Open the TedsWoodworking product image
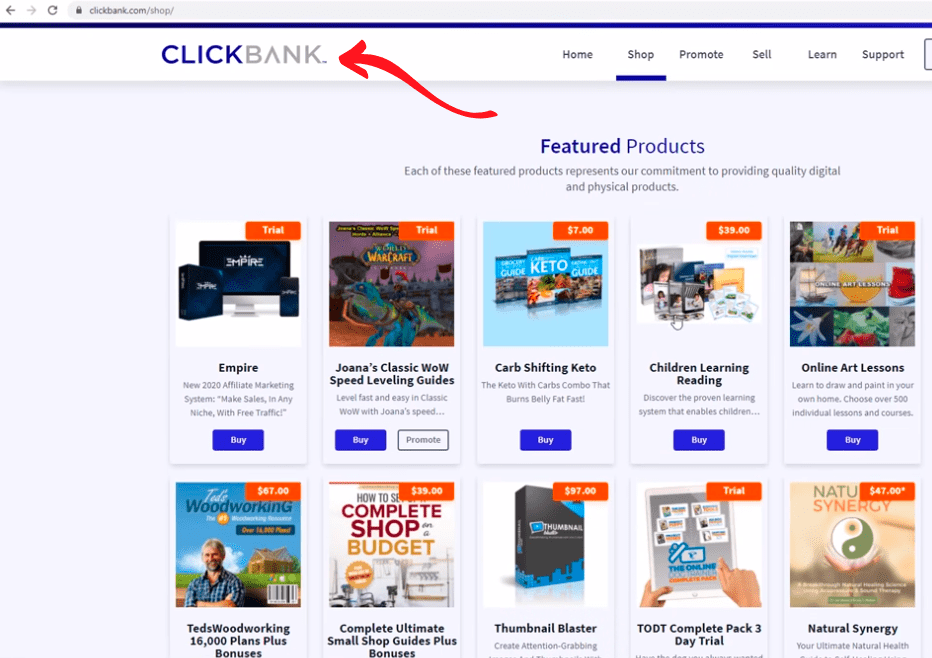The image size is (932, 658). 238,544
